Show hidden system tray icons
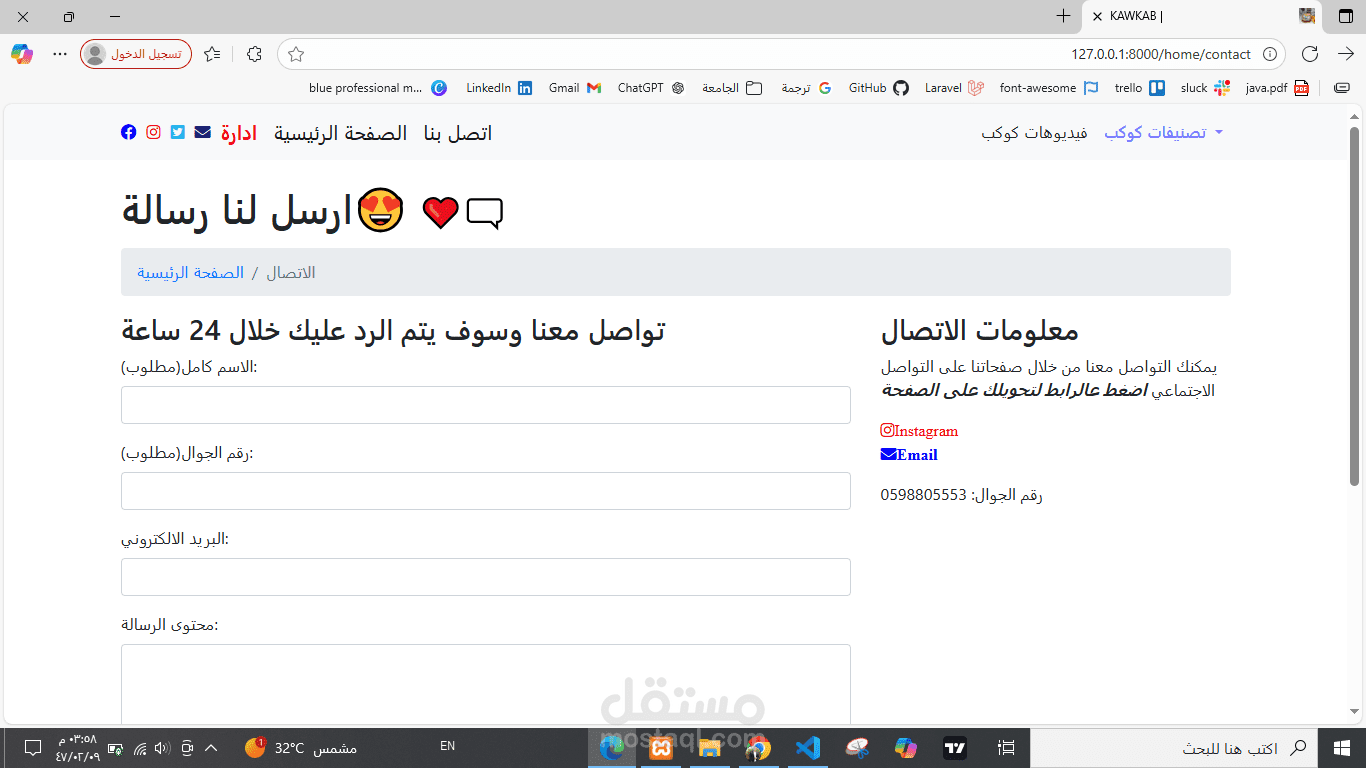The width and height of the screenshot is (1366, 768). click(211, 748)
